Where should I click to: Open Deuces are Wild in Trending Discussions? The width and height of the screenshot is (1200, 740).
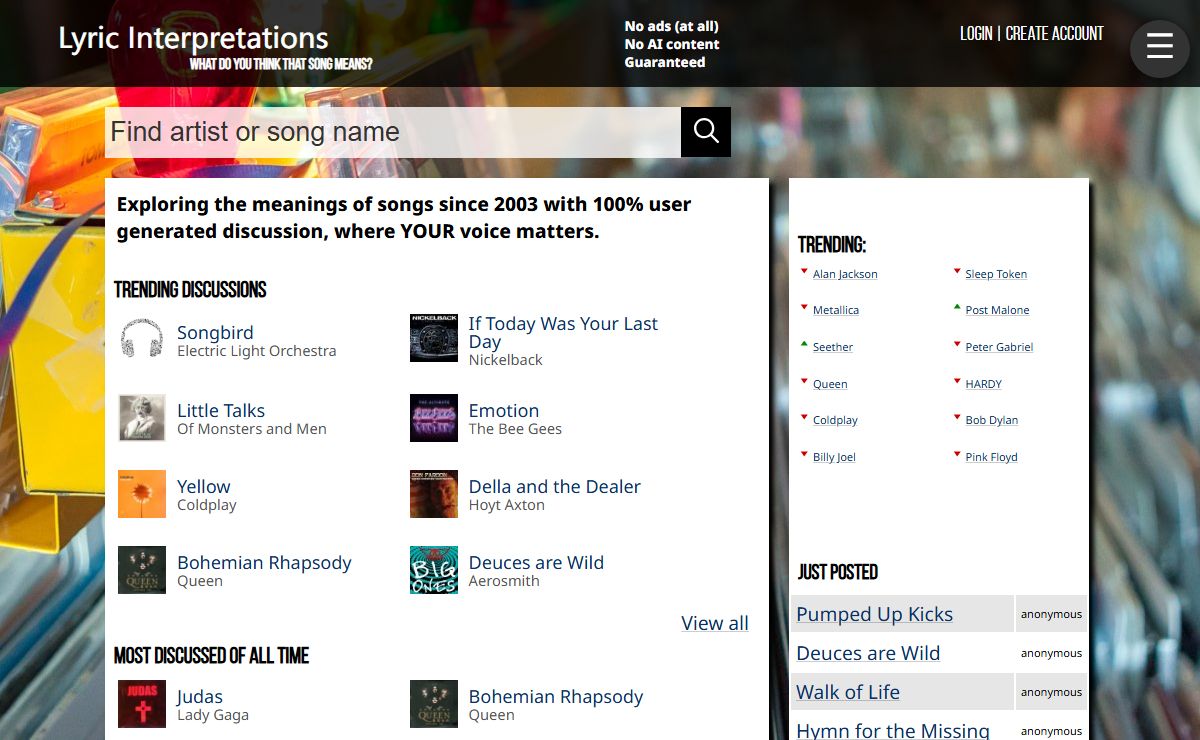point(536,562)
